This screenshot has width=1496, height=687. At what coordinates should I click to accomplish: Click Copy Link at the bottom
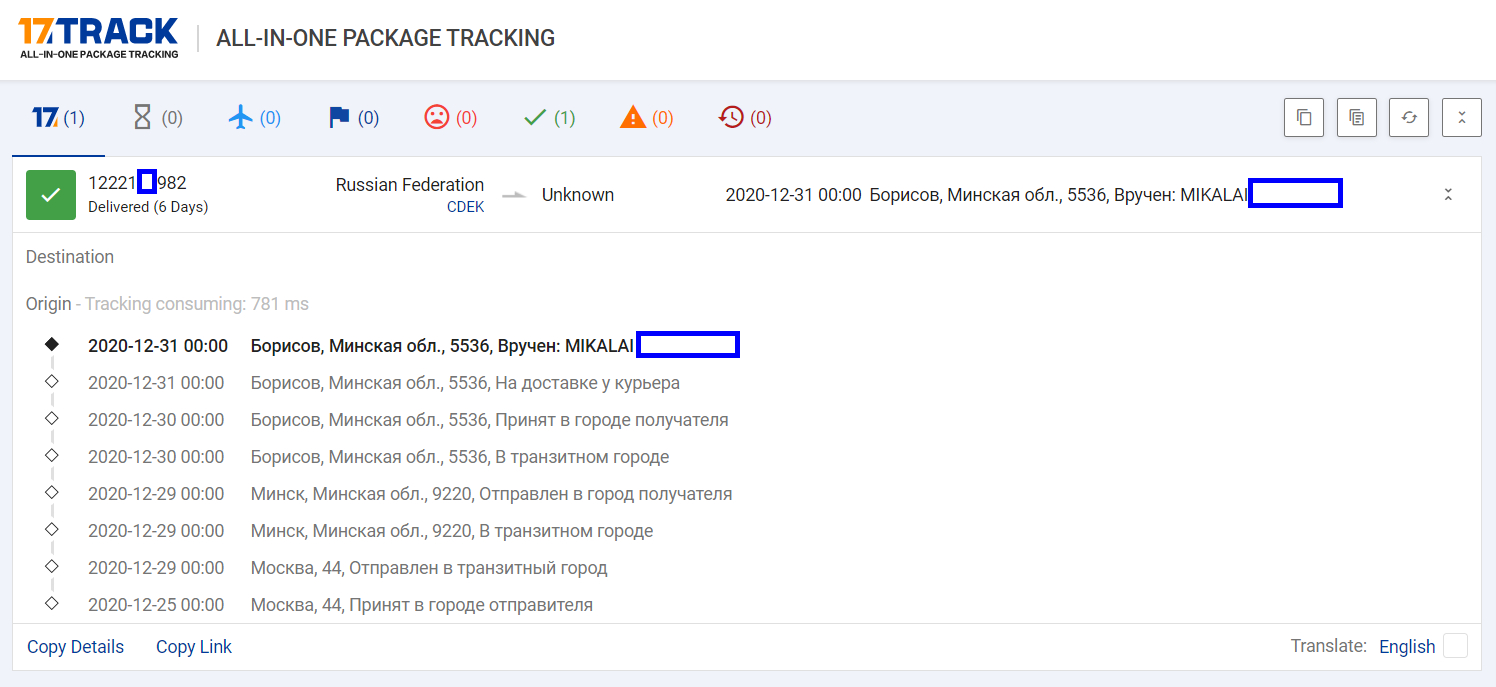(194, 647)
